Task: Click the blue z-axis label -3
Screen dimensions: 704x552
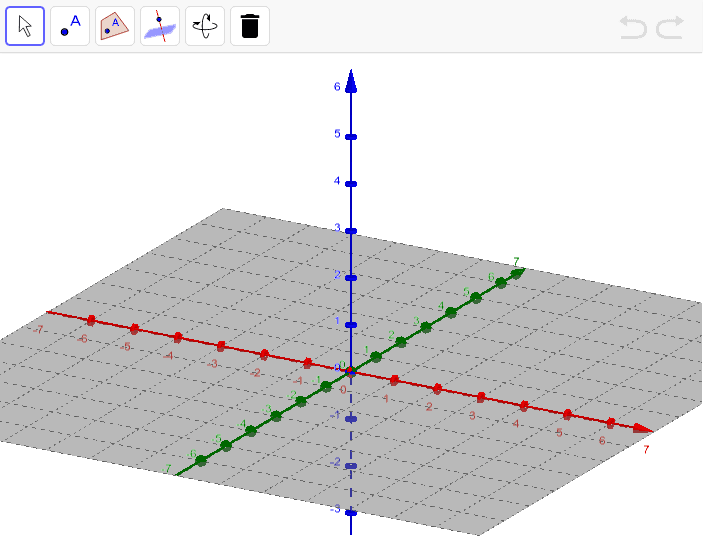Action: [335, 509]
